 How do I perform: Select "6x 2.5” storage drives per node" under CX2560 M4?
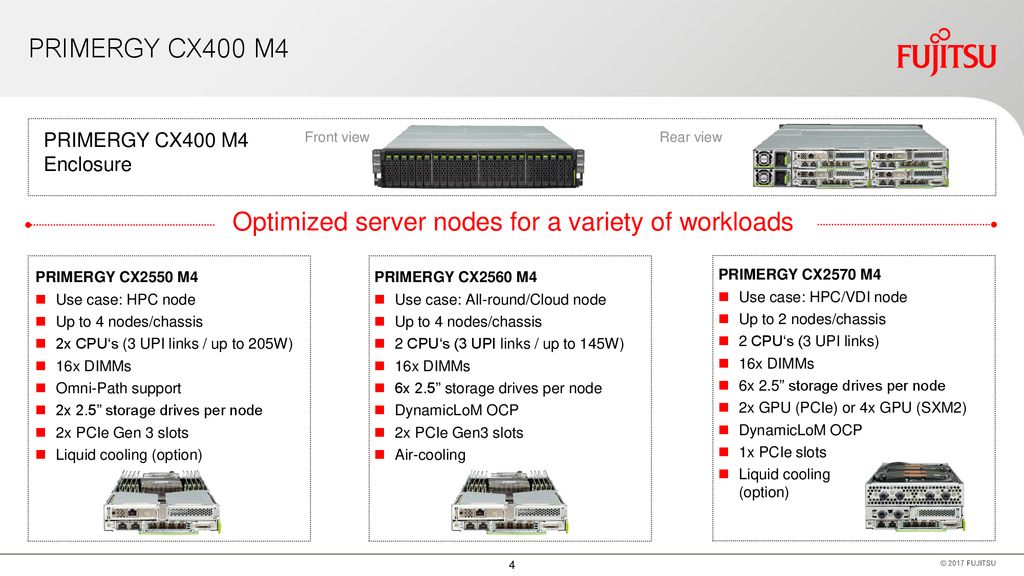click(x=498, y=389)
